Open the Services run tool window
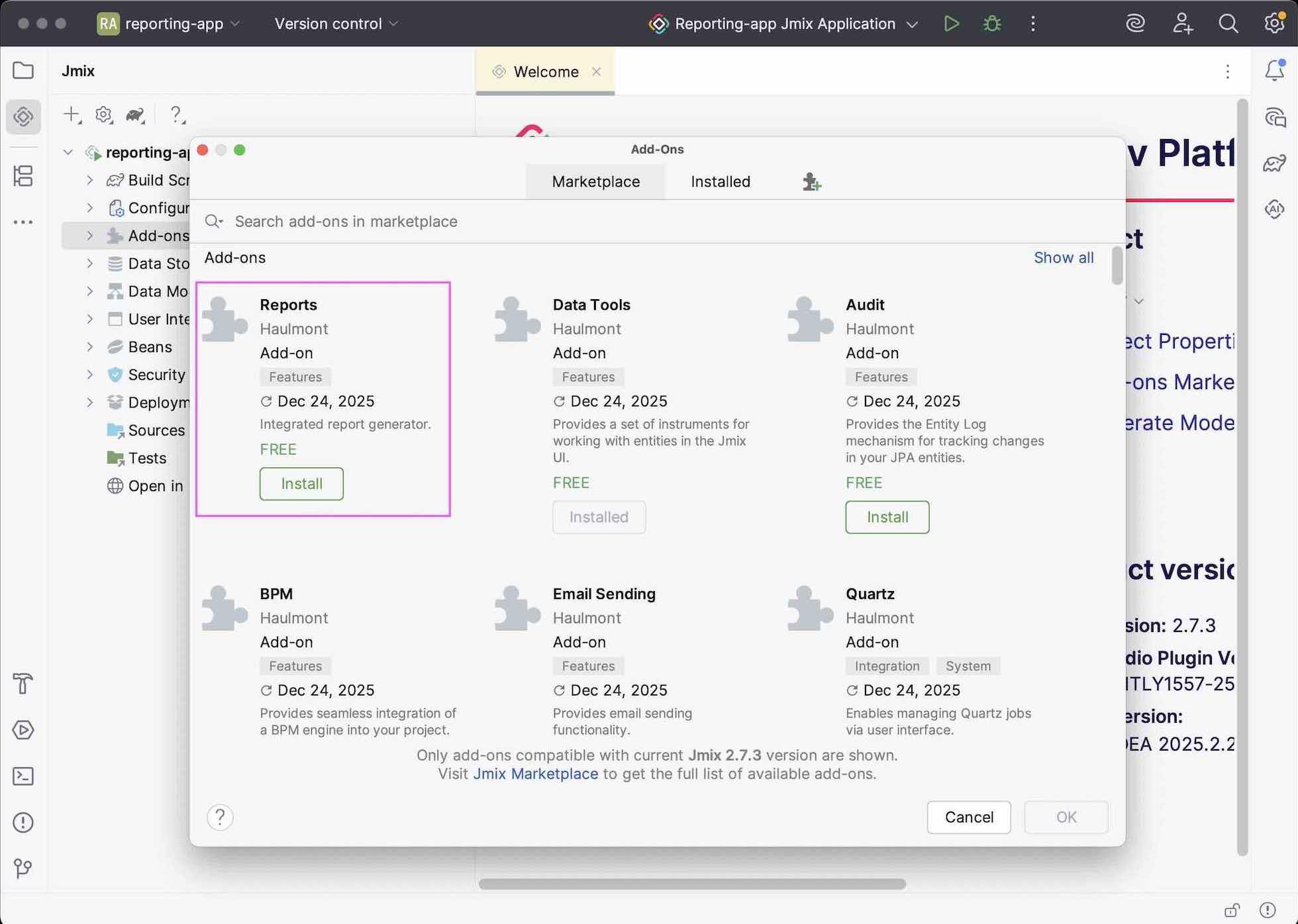 [23, 730]
